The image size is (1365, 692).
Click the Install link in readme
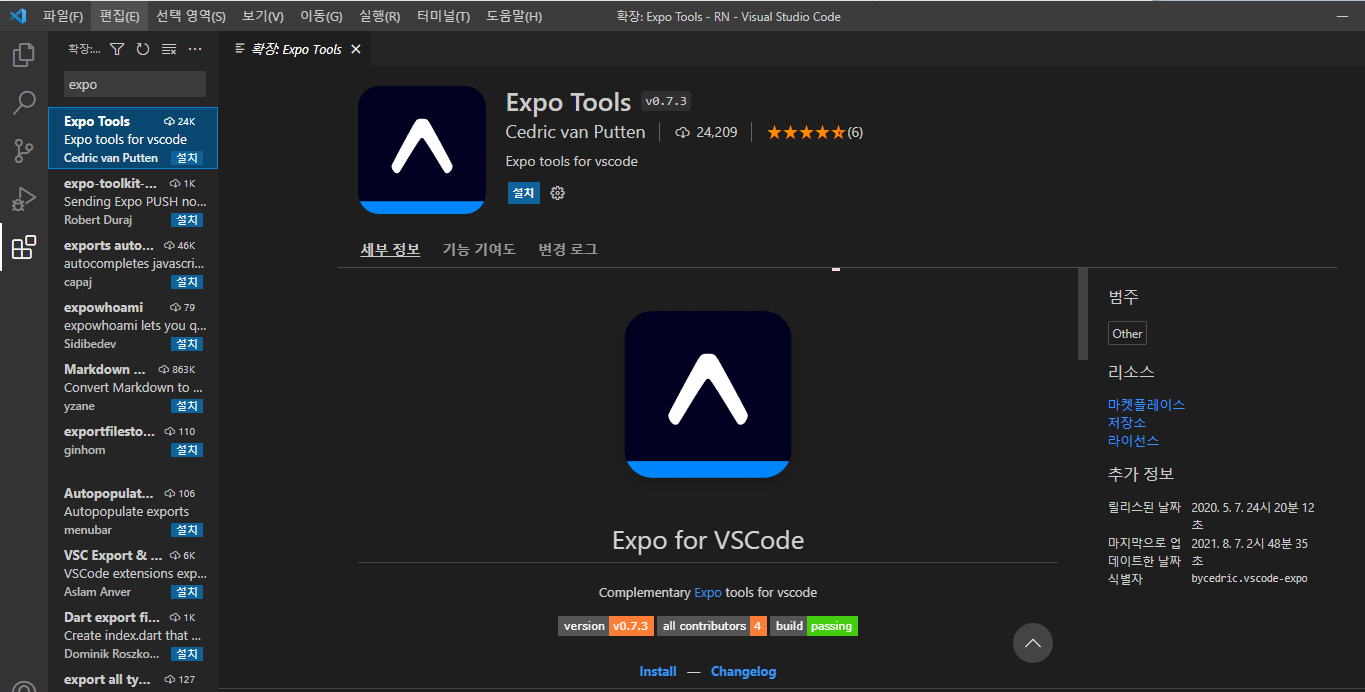pyautogui.click(x=658, y=672)
